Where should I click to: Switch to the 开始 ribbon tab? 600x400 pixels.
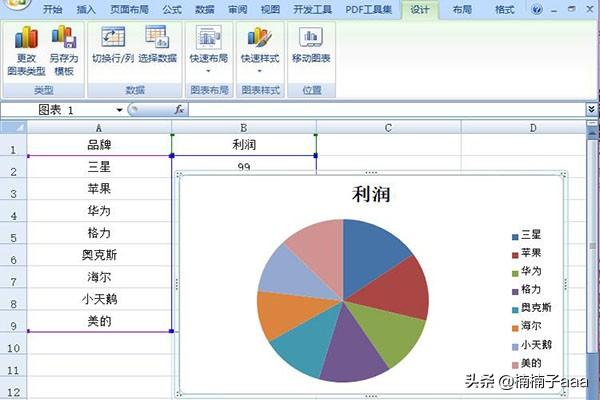click(52, 9)
